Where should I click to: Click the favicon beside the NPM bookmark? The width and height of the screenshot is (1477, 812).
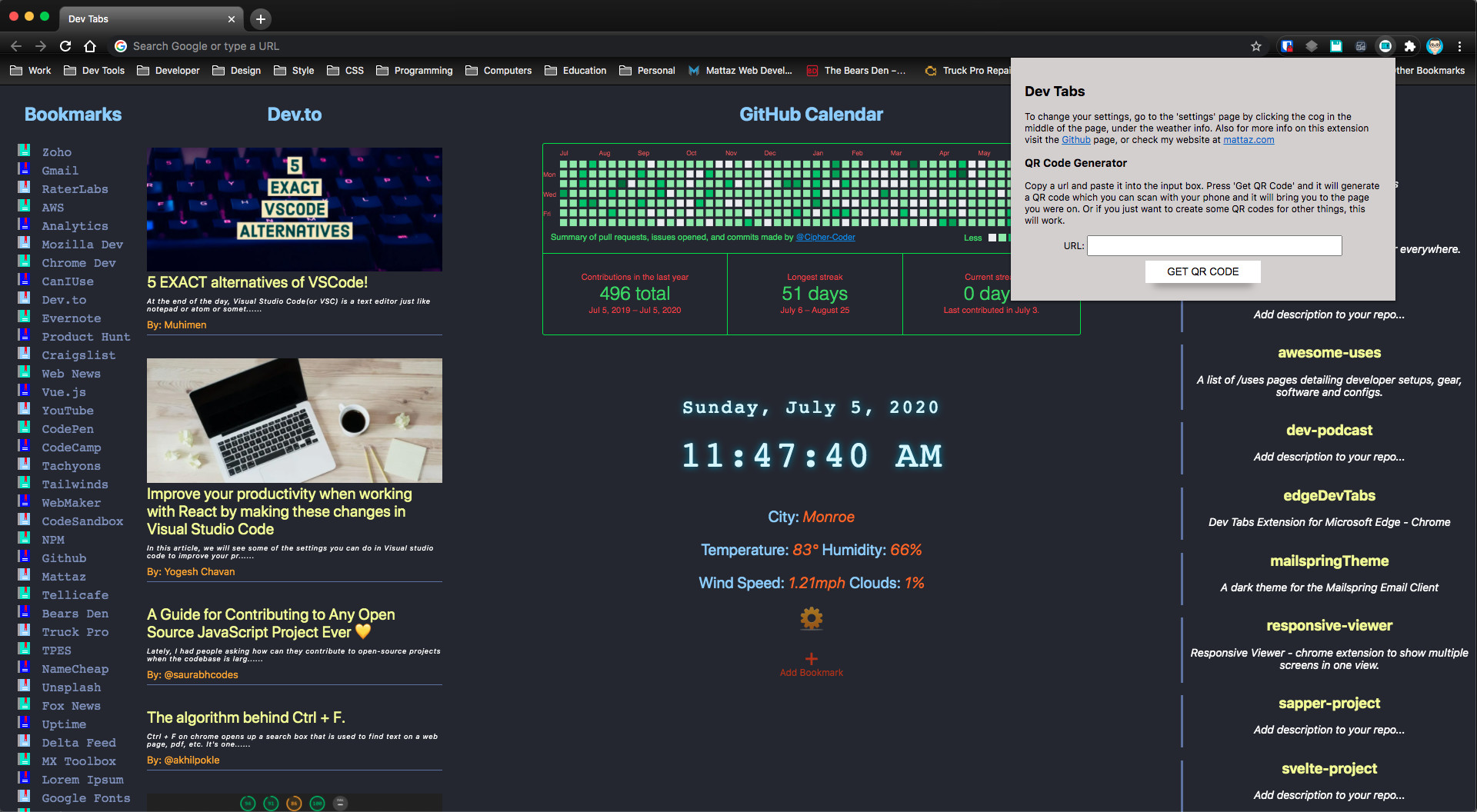point(25,538)
